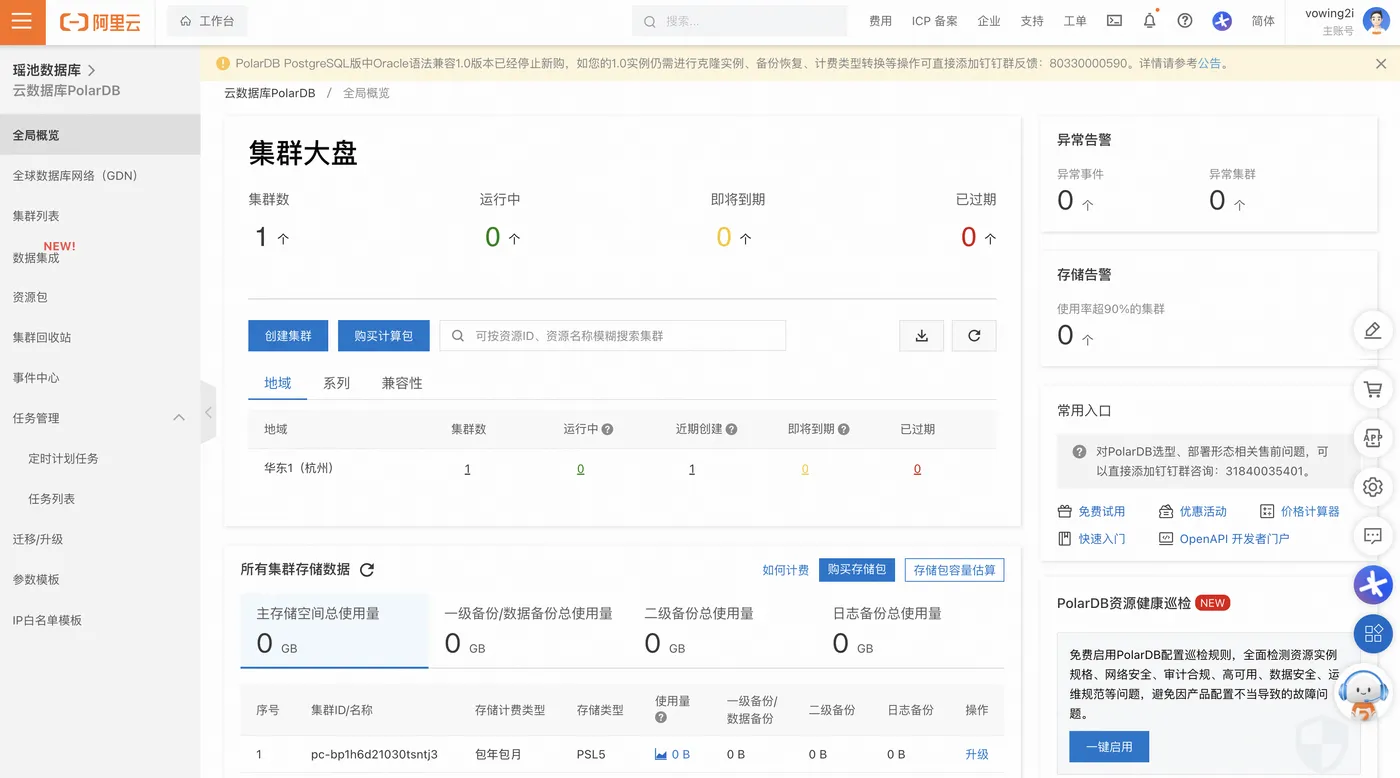Switch to the 系列 tab
The width and height of the screenshot is (1400, 778).
pos(336,383)
